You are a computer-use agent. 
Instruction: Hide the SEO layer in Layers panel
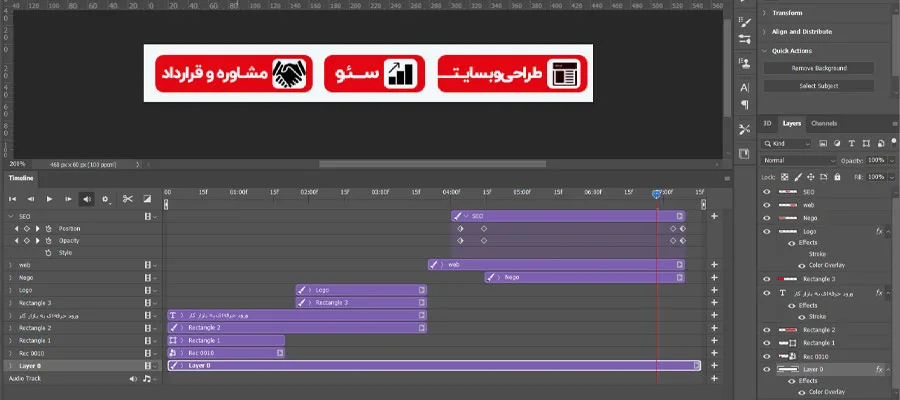[766, 192]
